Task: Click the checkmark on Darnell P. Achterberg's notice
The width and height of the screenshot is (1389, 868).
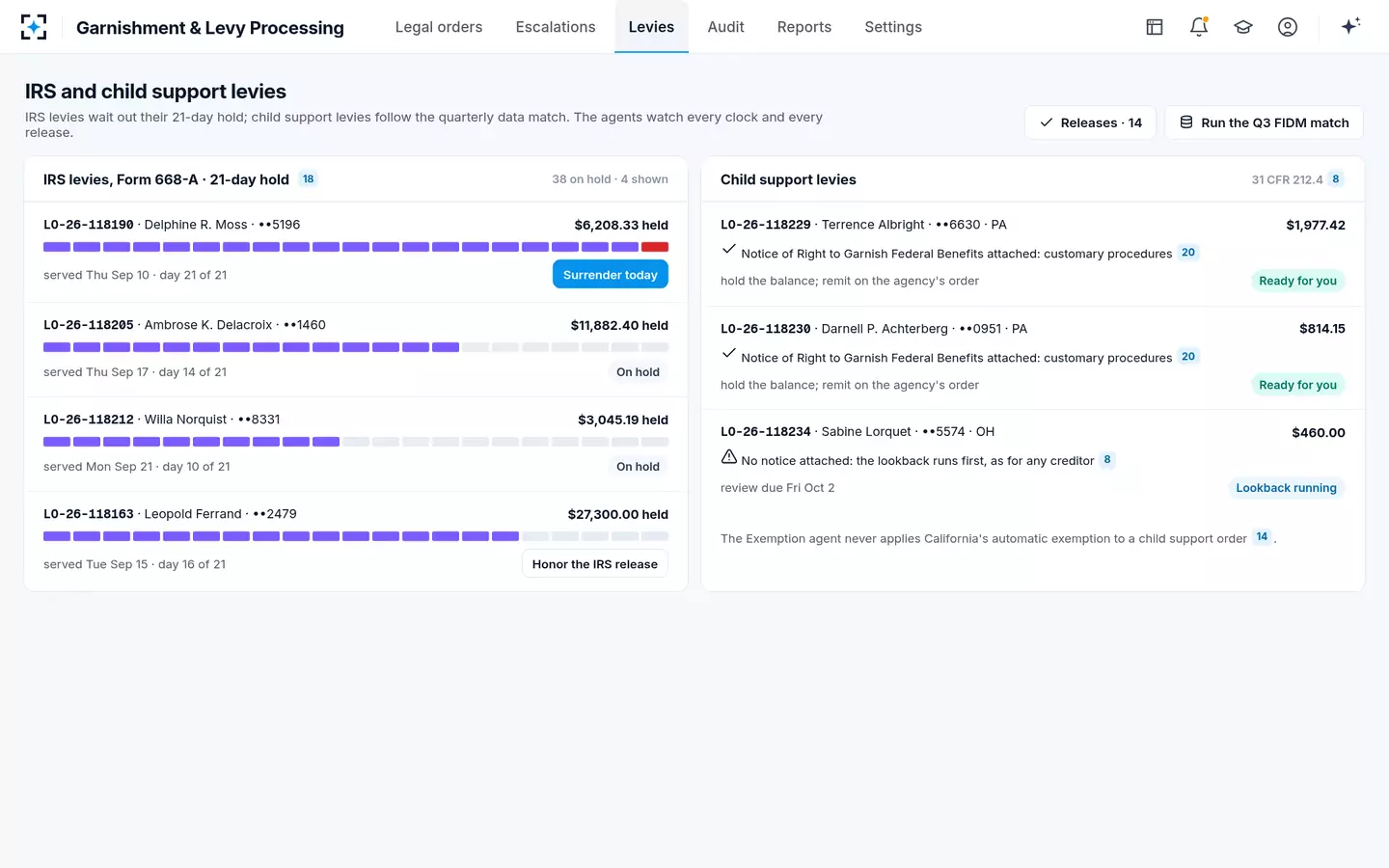Action: pos(729,353)
